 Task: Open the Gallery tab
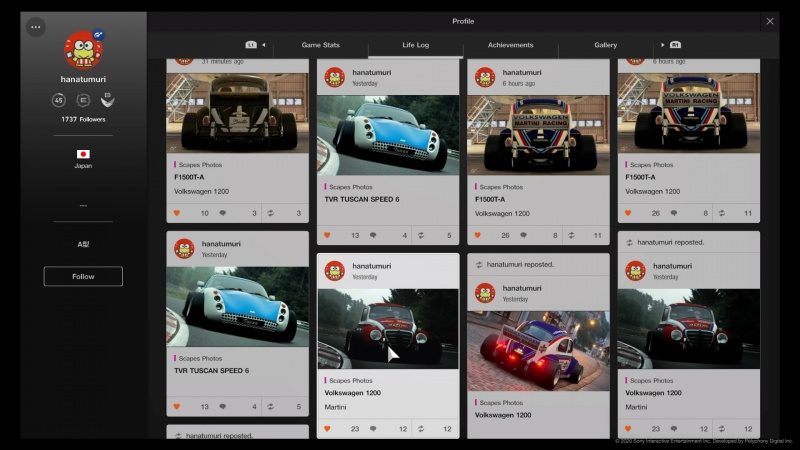pyautogui.click(x=605, y=45)
